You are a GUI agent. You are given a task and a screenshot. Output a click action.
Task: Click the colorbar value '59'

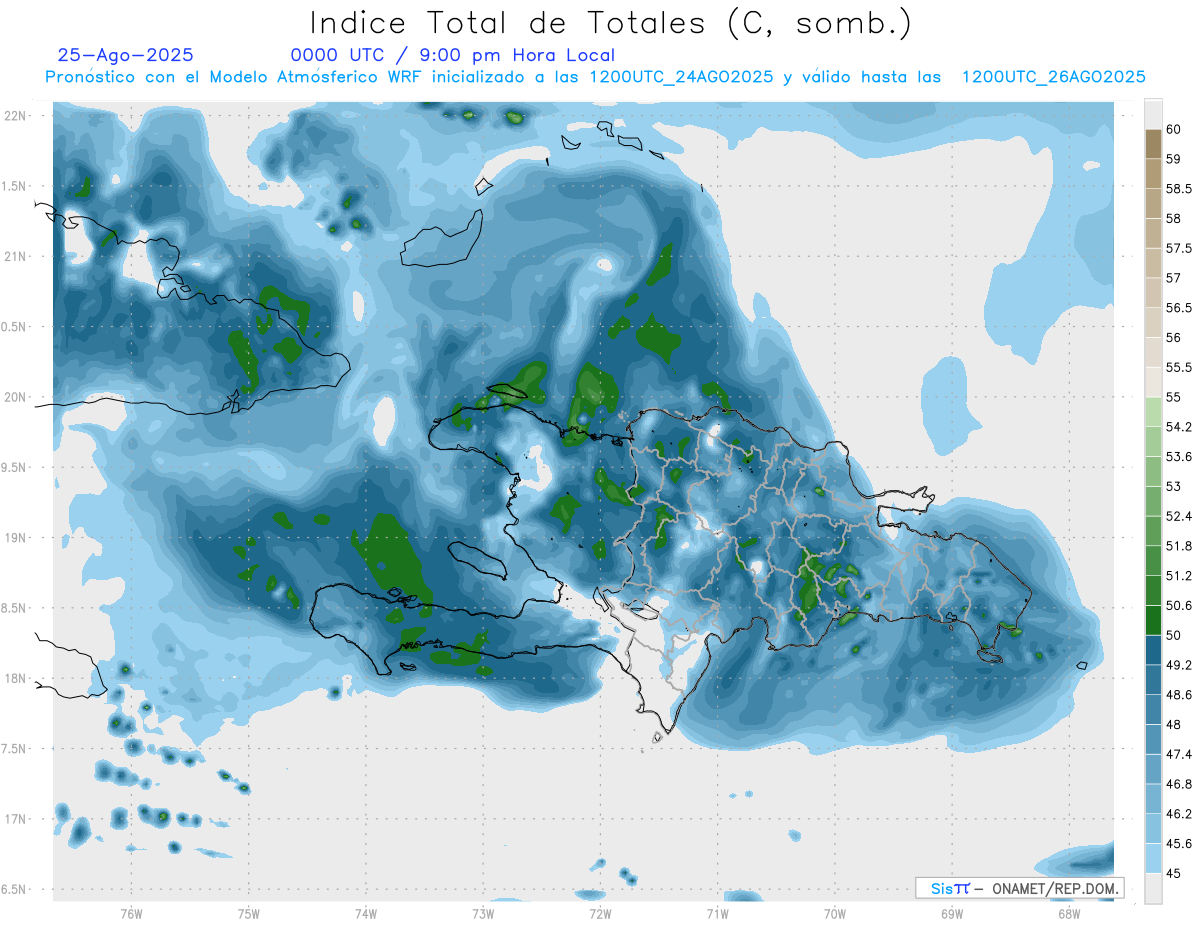coord(1174,159)
